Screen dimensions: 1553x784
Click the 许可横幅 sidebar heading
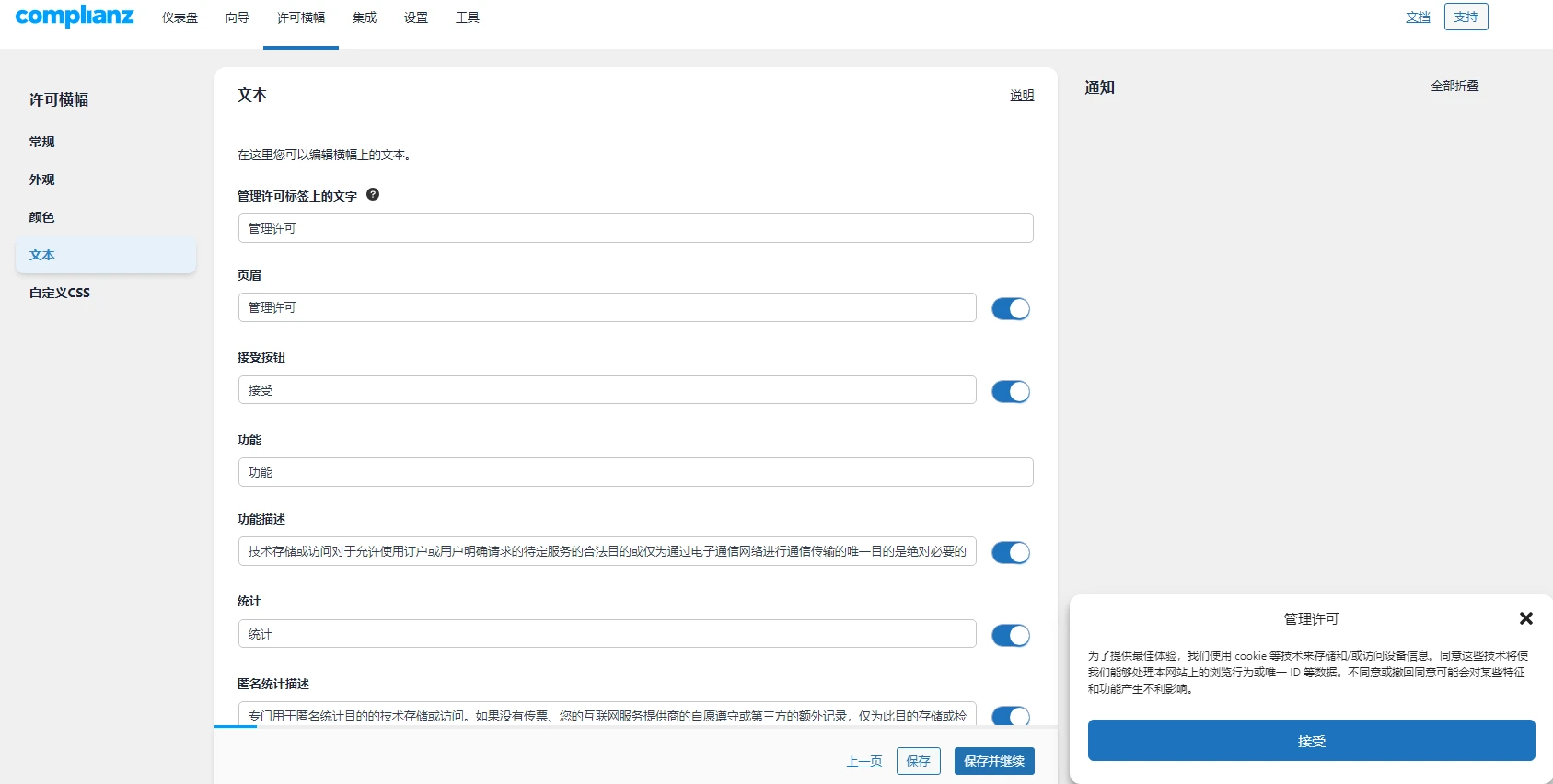pyautogui.click(x=59, y=99)
